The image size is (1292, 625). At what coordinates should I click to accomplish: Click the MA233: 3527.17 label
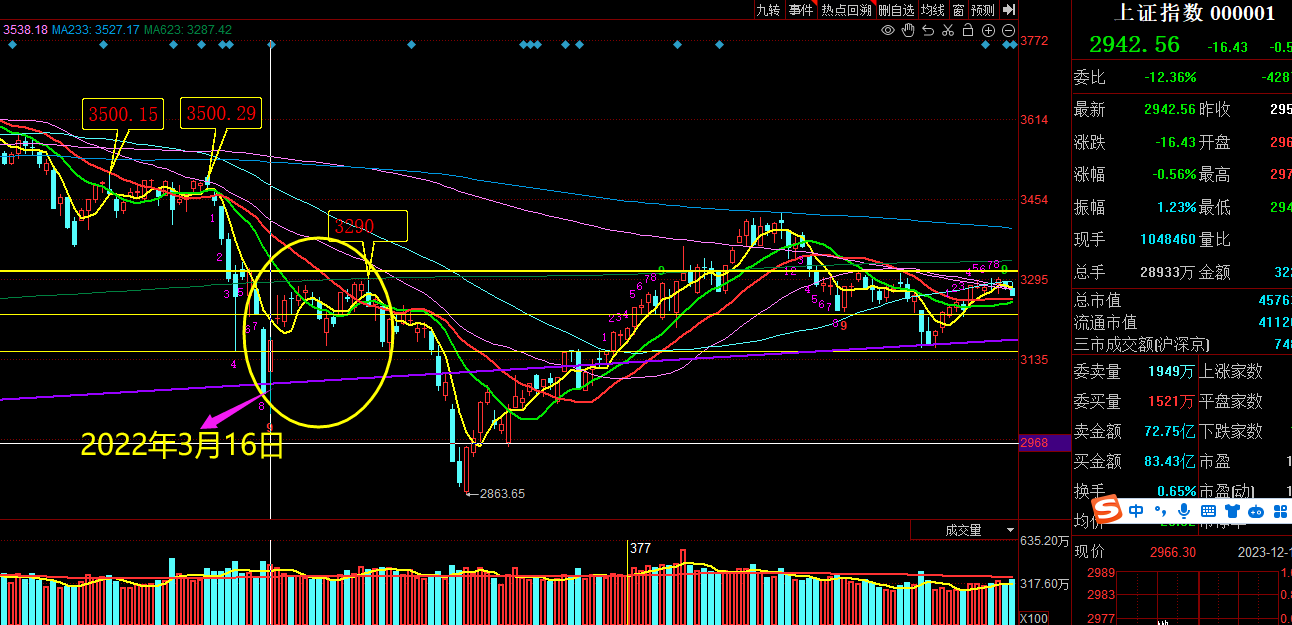click(x=96, y=30)
